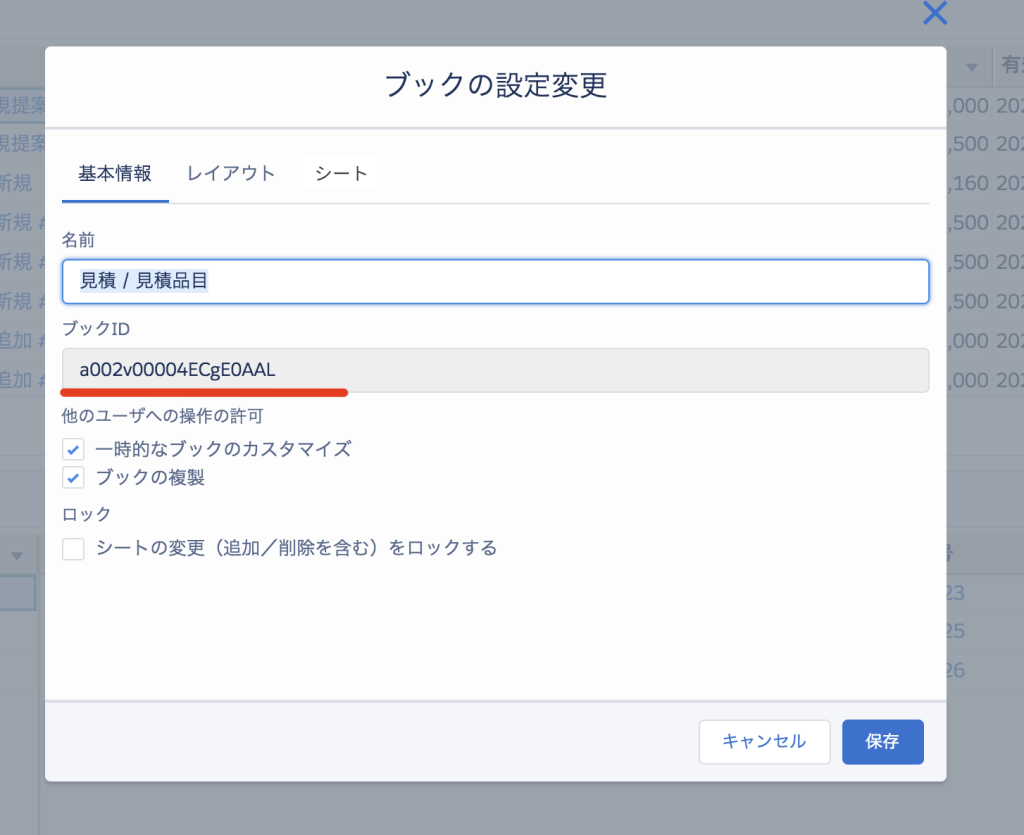Select the highlighted cell in lower-left grid
This screenshot has width=1024, height=835.
click(x=18, y=593)
